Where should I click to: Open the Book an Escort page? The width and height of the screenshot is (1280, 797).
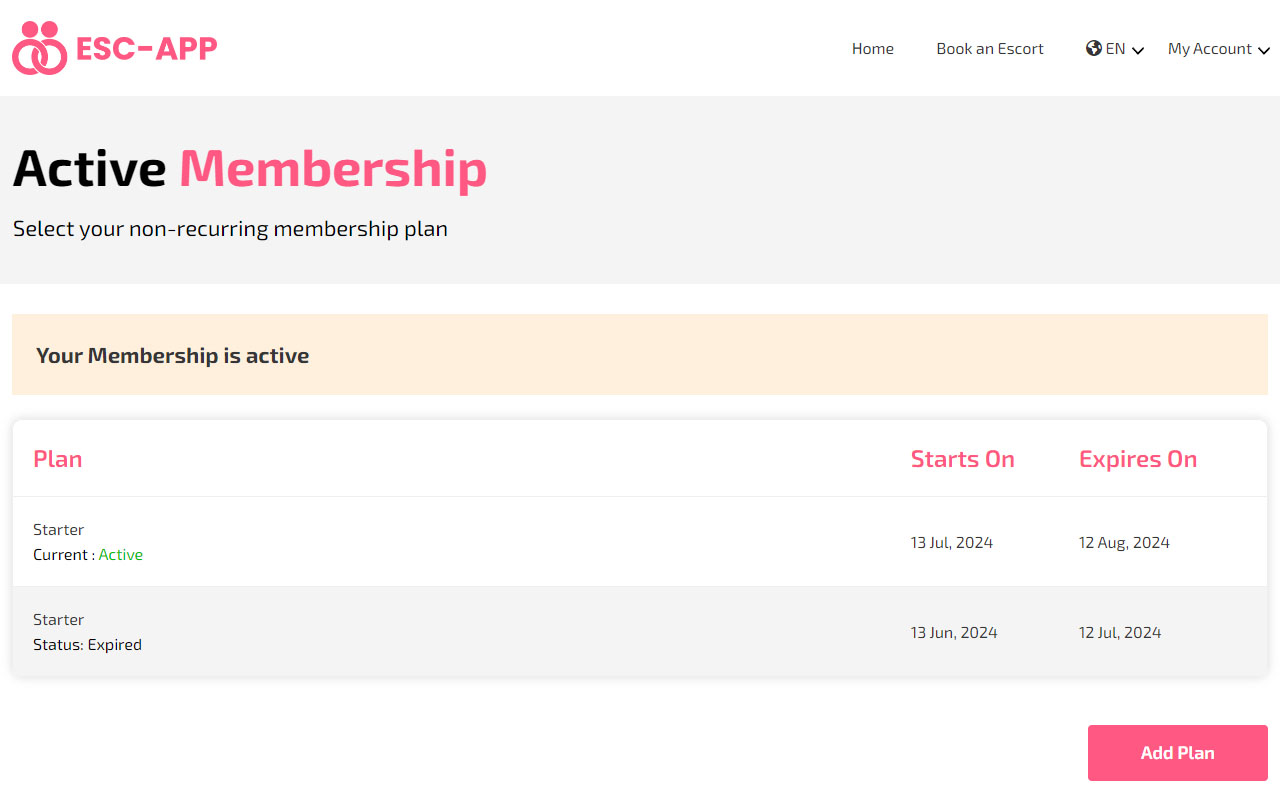[990, 48]
